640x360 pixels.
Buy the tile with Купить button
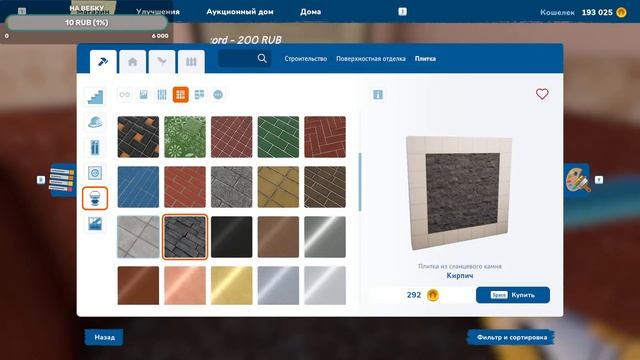[513, 295]
